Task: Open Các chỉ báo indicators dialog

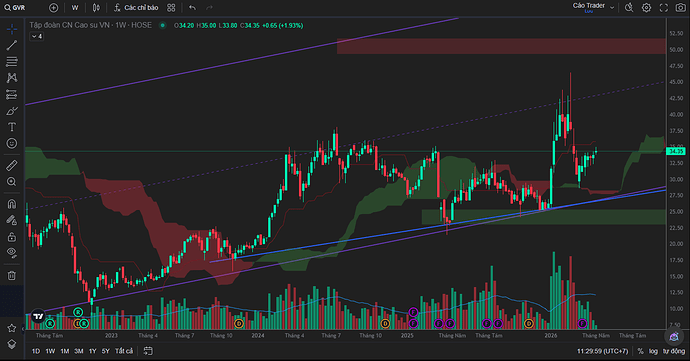Action: pyautogui.click(x=136, y=8)
